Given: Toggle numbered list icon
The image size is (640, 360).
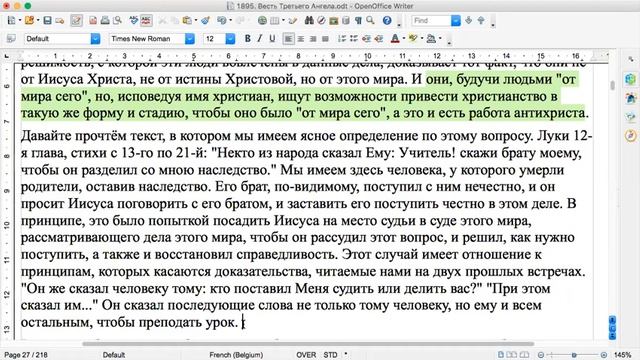Looking at the screenshot, I should (342, 39).
